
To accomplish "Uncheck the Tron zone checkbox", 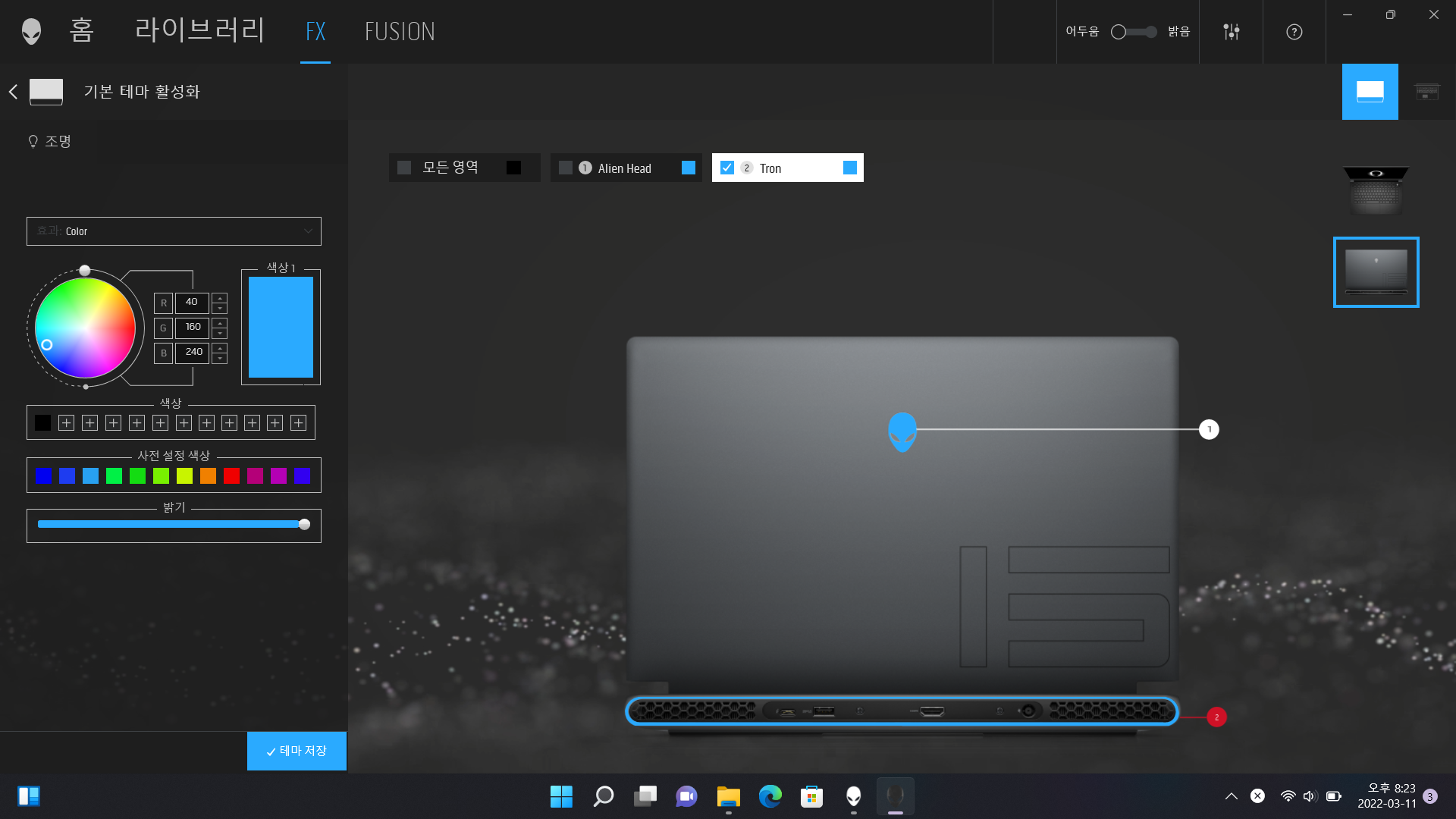I will tap(726, 168).
